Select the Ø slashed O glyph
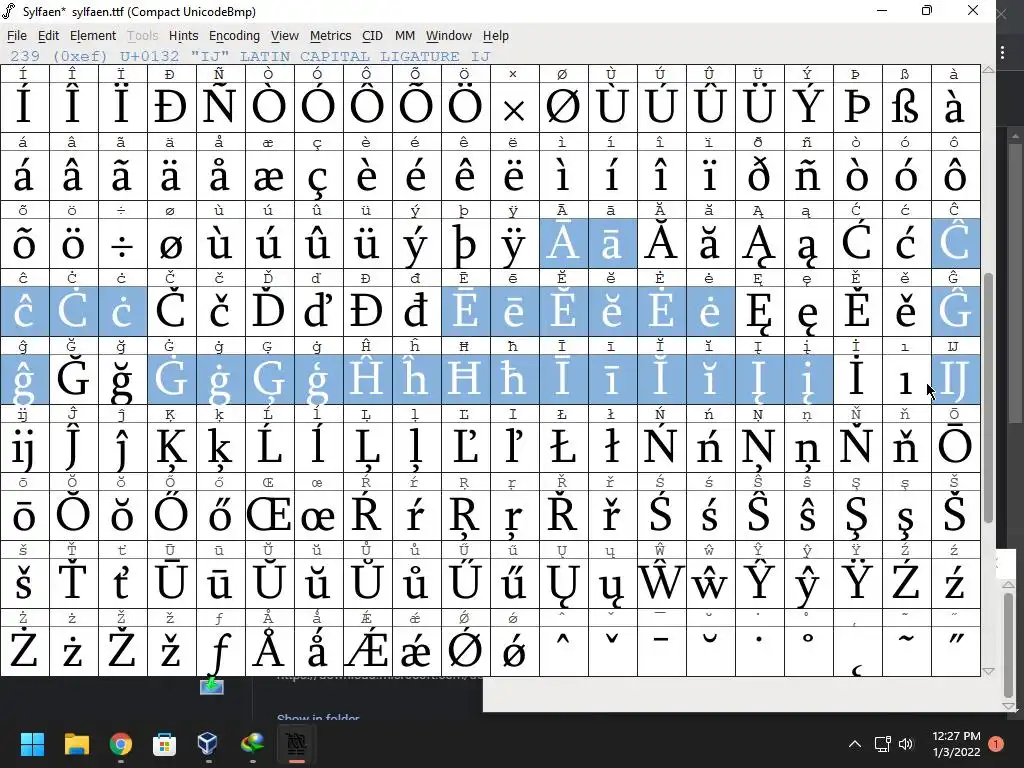 [x=564, y=106]
